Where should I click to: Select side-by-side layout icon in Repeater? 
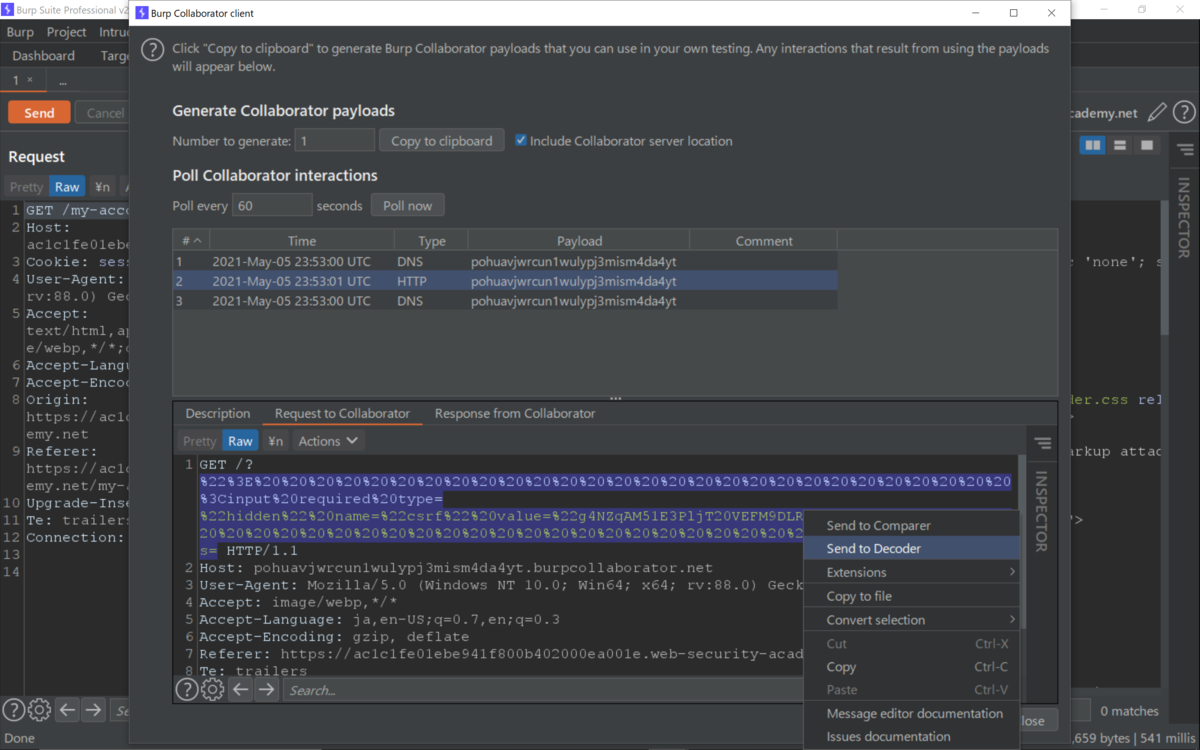[x=1093, y=146]
